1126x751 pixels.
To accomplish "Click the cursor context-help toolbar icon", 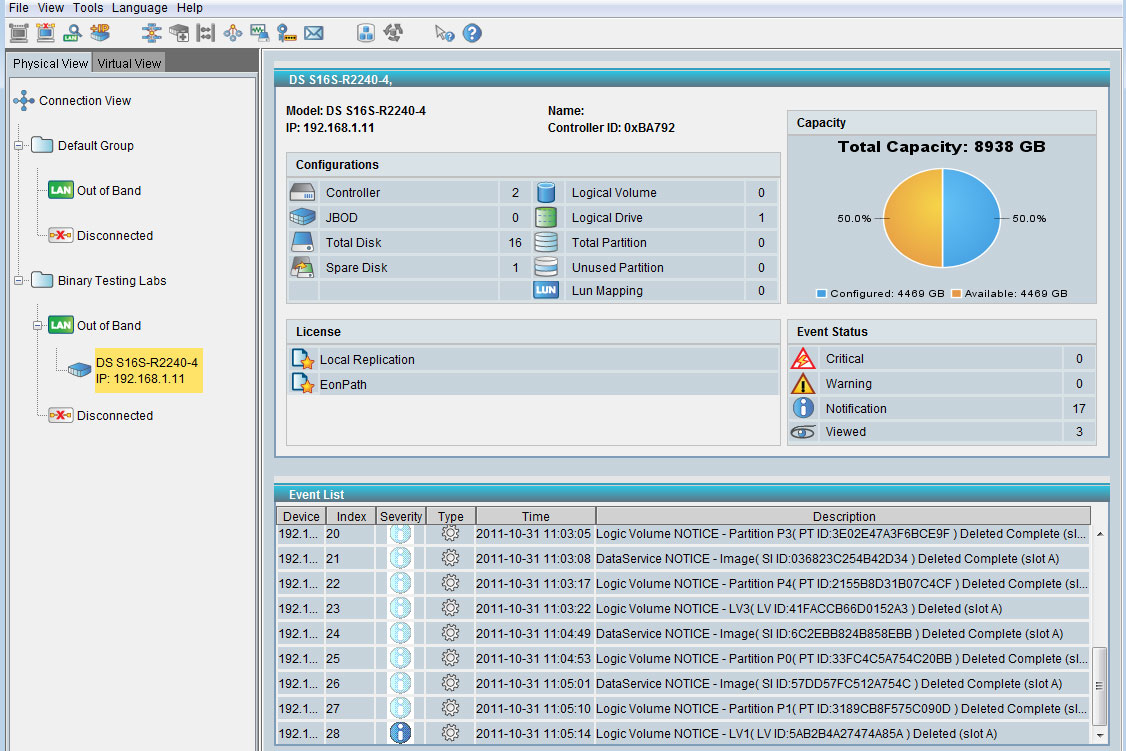I will 445,33.
